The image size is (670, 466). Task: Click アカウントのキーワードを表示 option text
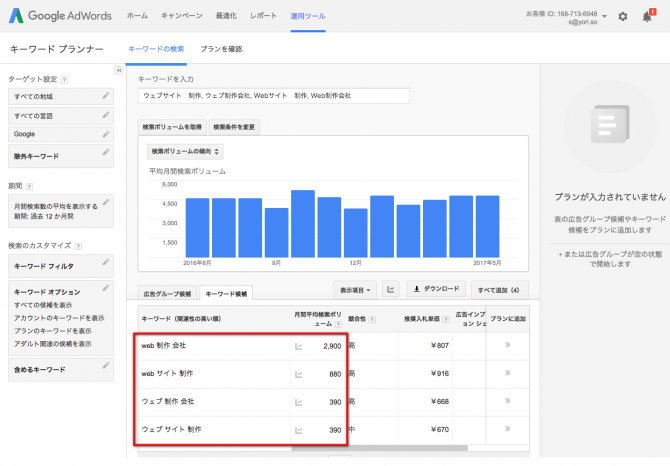point(59,318)
